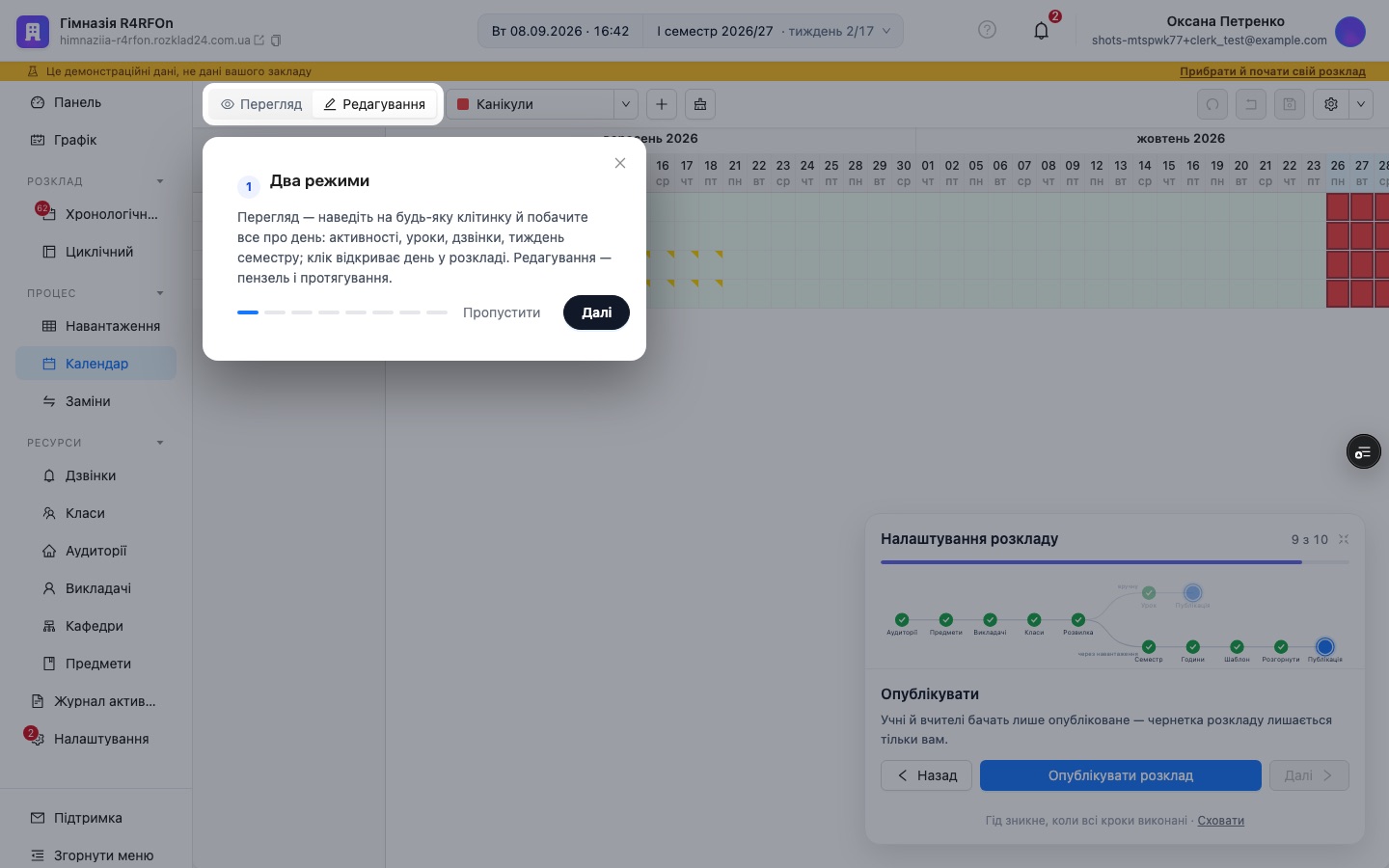Collapse the РОЗКЛАД sidebar section

coord(160,181)
